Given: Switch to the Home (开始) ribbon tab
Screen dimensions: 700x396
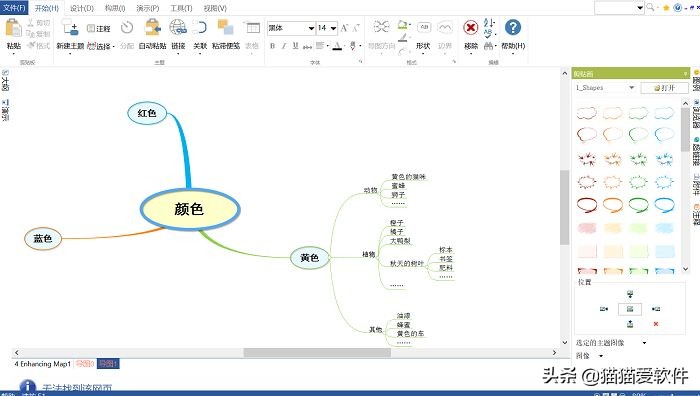Looking at the screenshot, I should point(46,8).
